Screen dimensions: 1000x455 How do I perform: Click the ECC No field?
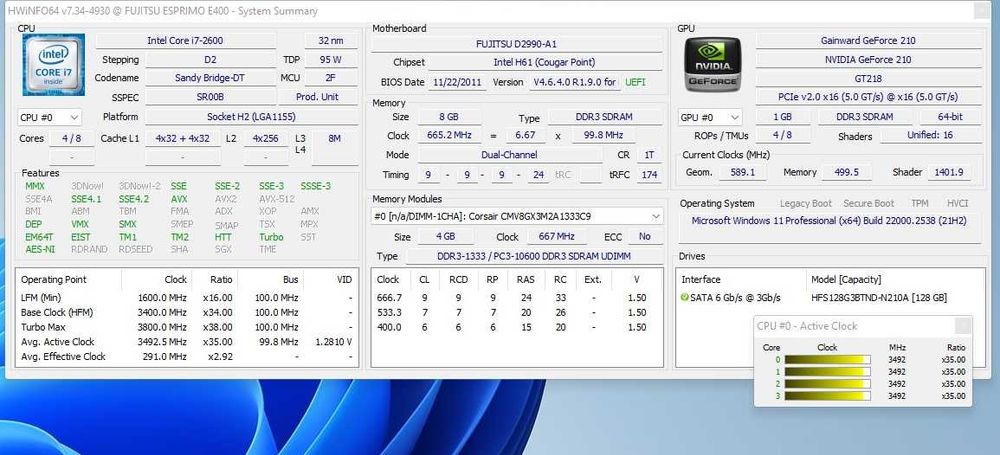point(645,237)
